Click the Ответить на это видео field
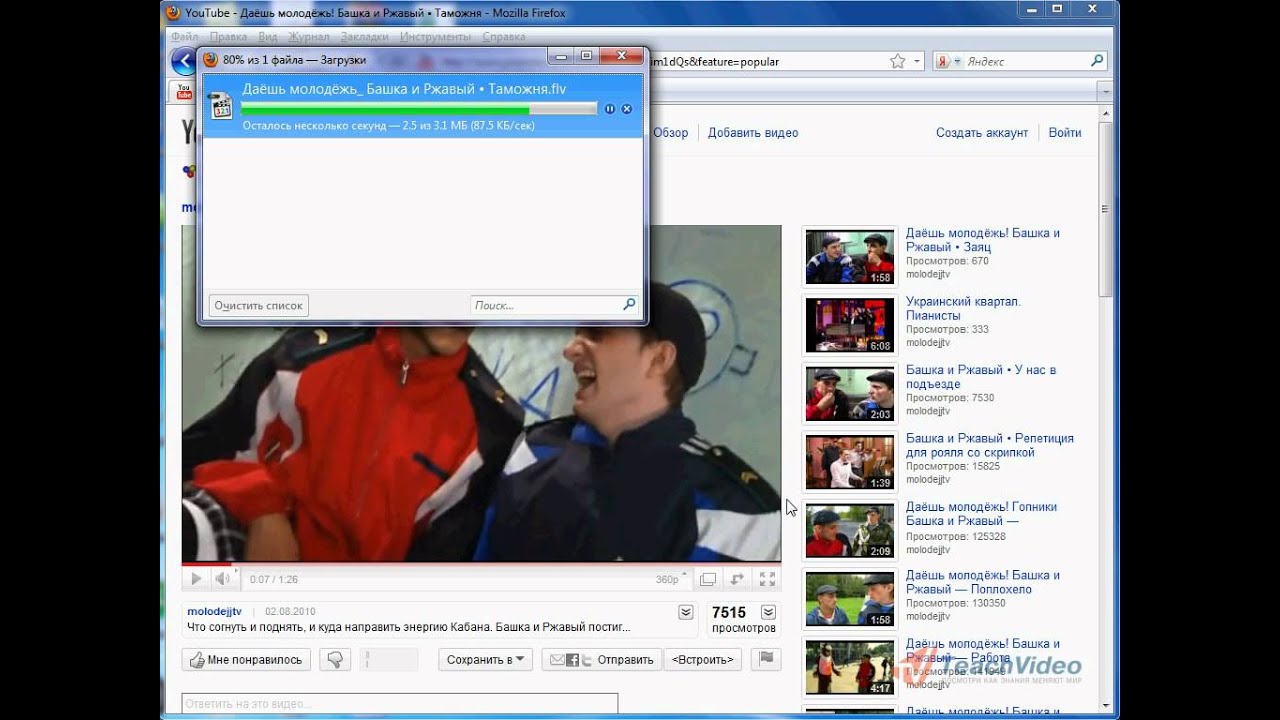Image resolution: width=1280 pixels, height=720 pixels. pyautogui.click(x=400, y=704)
